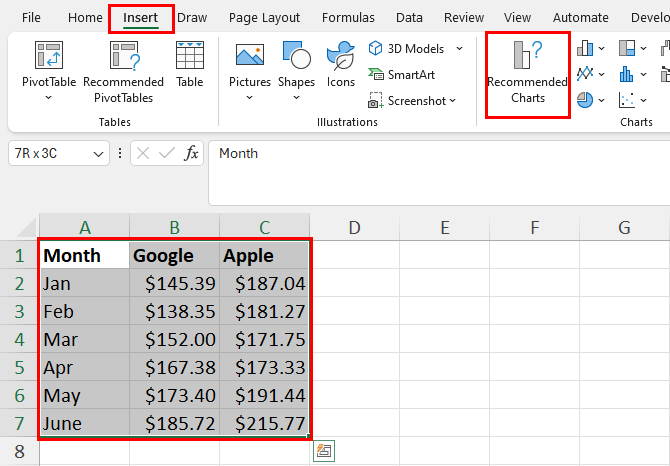Click the formula bar Cancel X icon
This screenshot has width=670, height=466.
[143, 153]
